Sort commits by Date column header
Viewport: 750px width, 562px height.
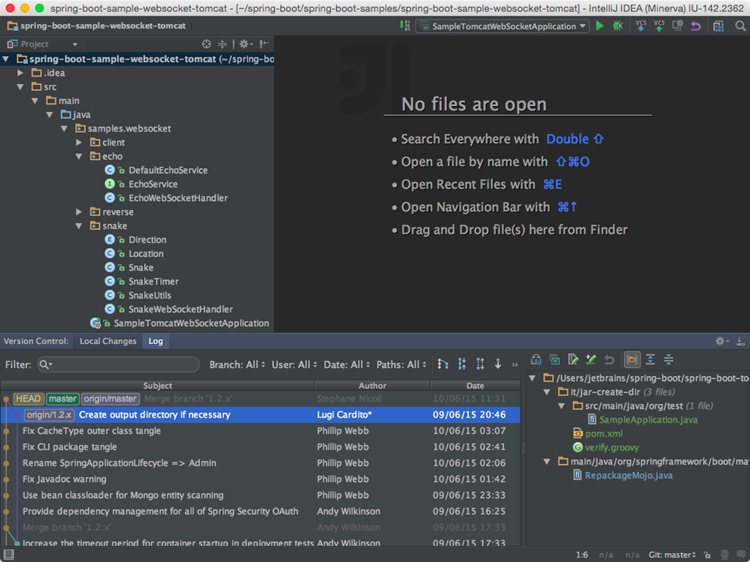click(475, 386)
